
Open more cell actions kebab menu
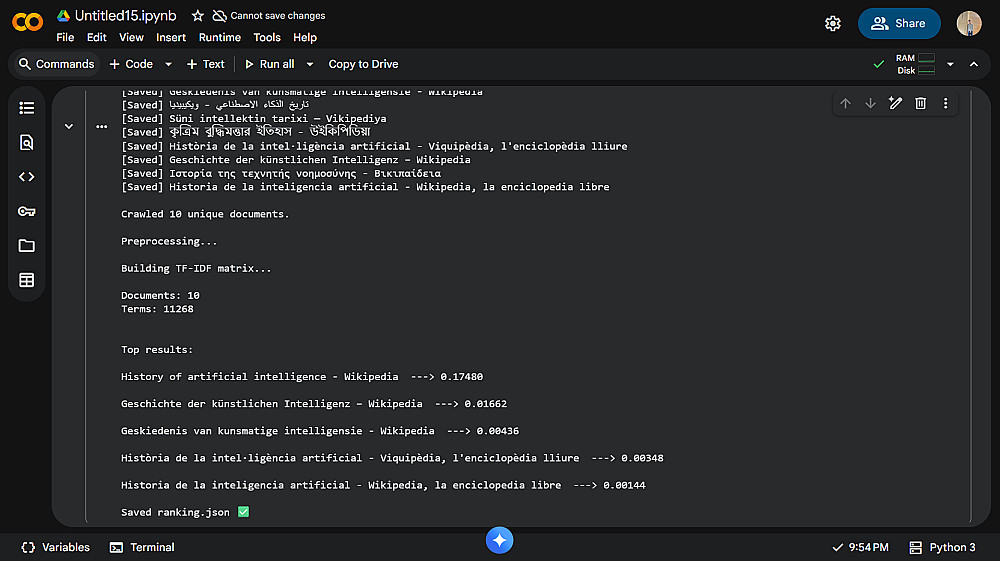tap(945, 103)
